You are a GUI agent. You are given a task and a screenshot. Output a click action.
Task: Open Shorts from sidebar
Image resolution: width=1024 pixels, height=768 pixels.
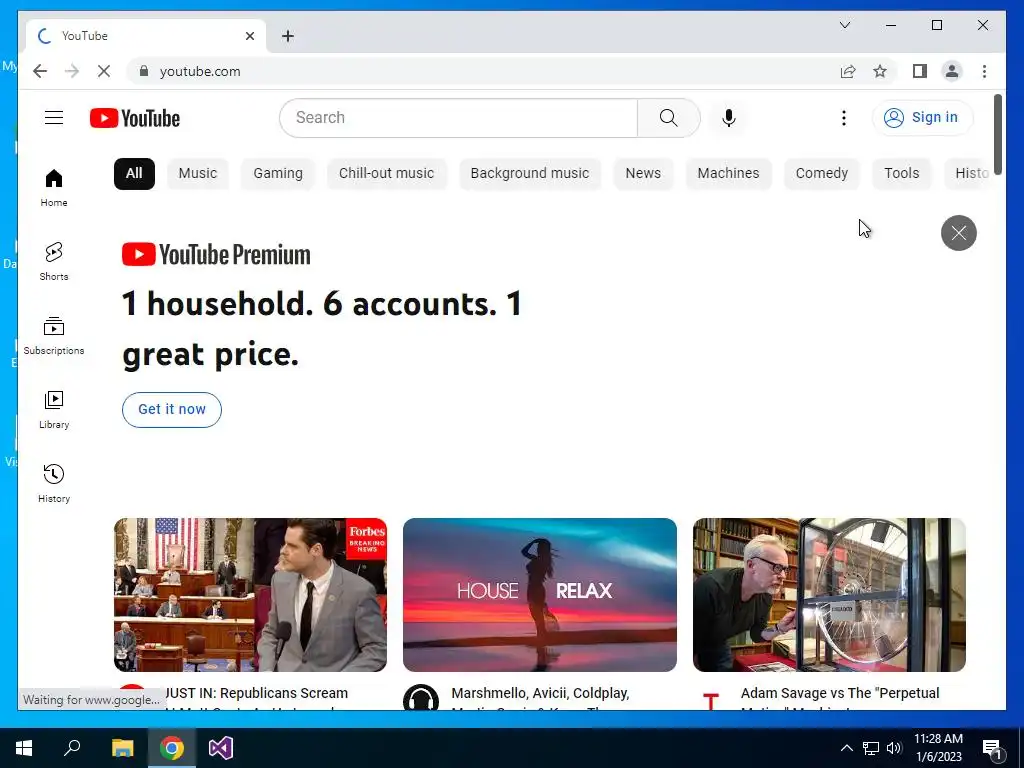(x=54, y=262)
